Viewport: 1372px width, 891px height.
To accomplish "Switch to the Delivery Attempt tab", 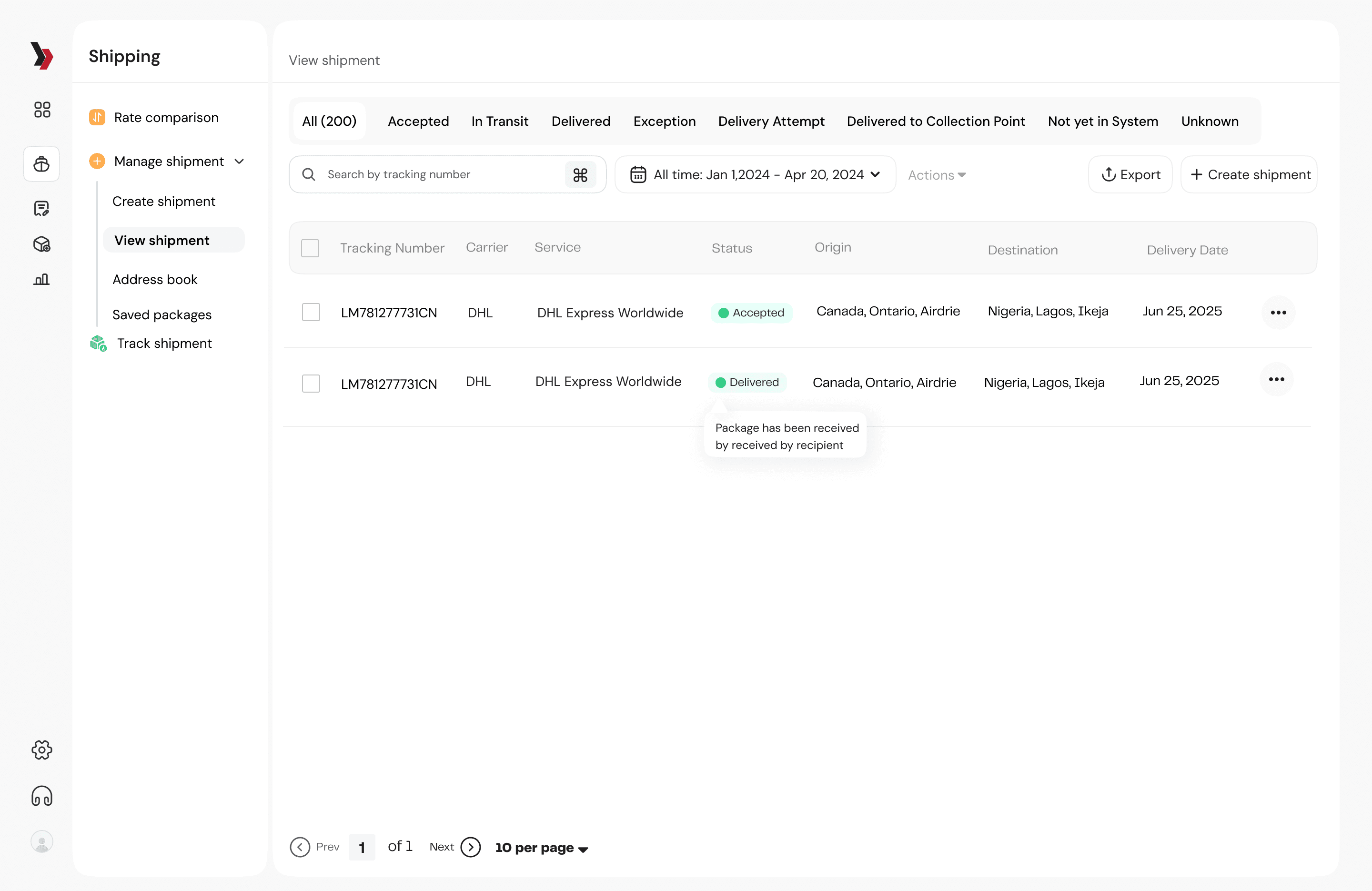I will click(771, 121).
